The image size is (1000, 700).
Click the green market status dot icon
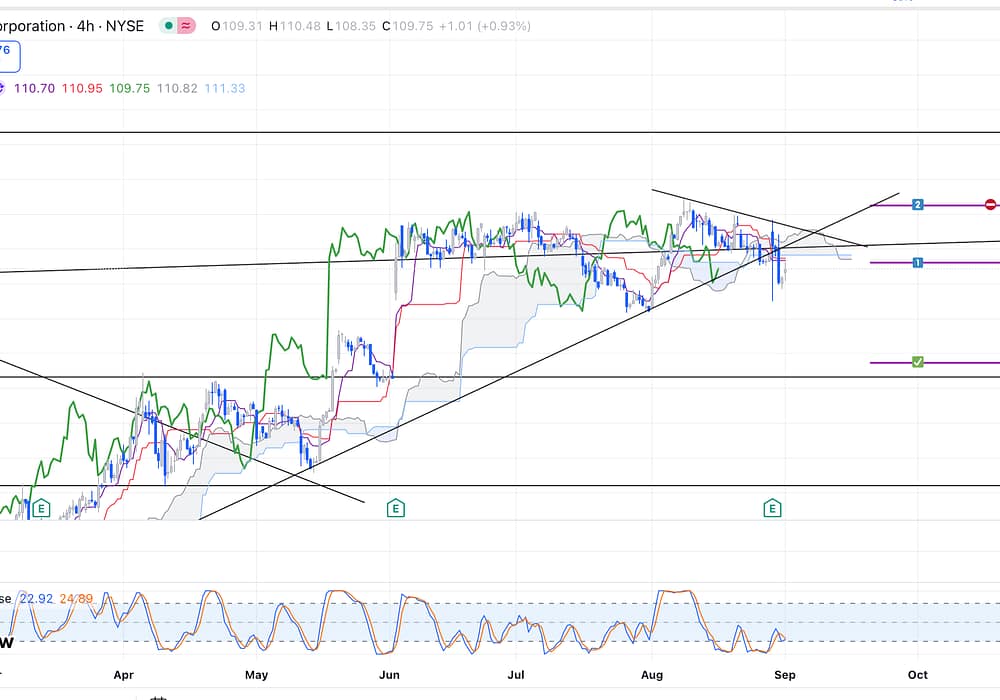coord(169,26)
